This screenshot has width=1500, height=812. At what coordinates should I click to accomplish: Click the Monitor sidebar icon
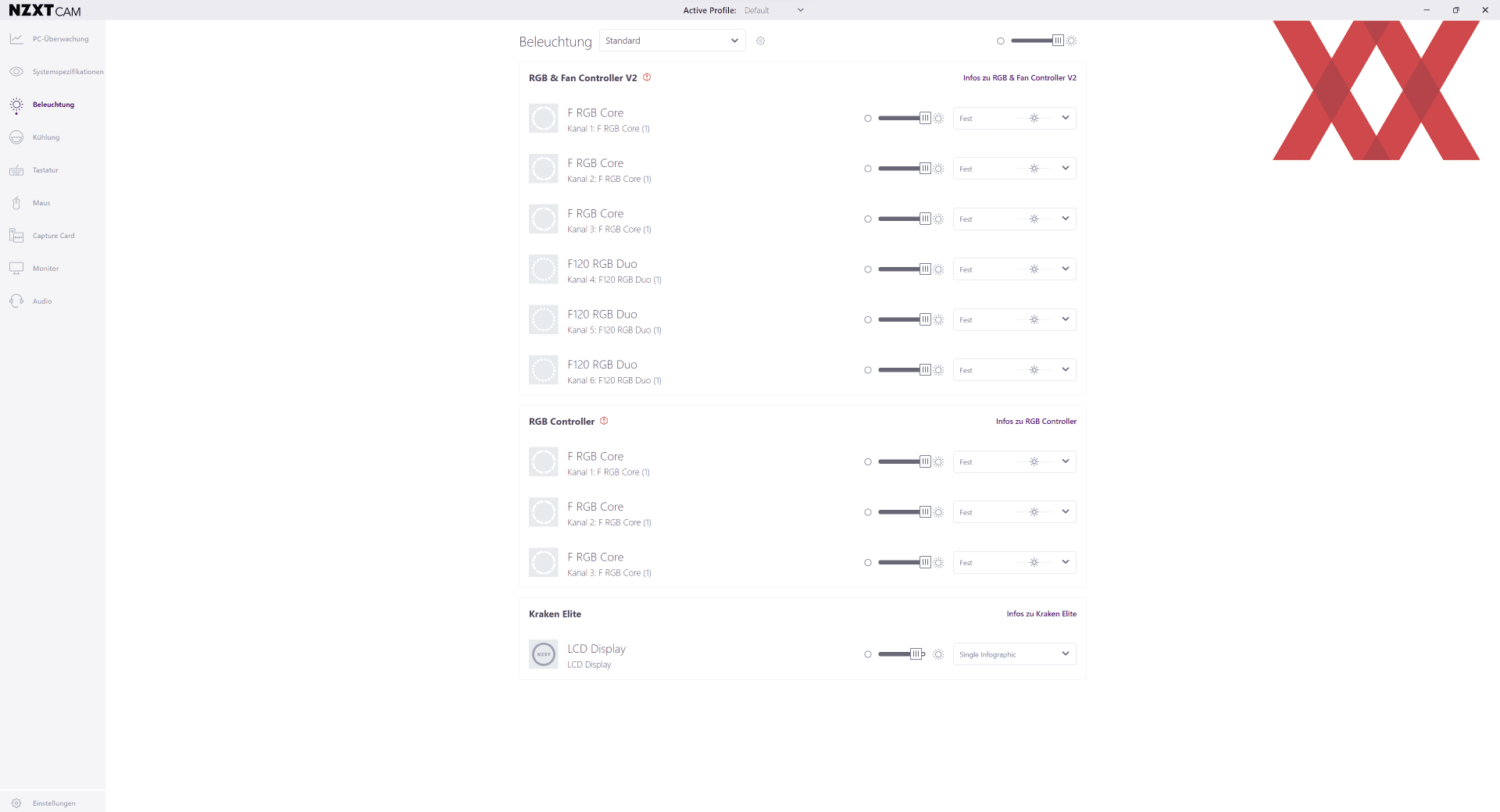(x=16, y=269)
